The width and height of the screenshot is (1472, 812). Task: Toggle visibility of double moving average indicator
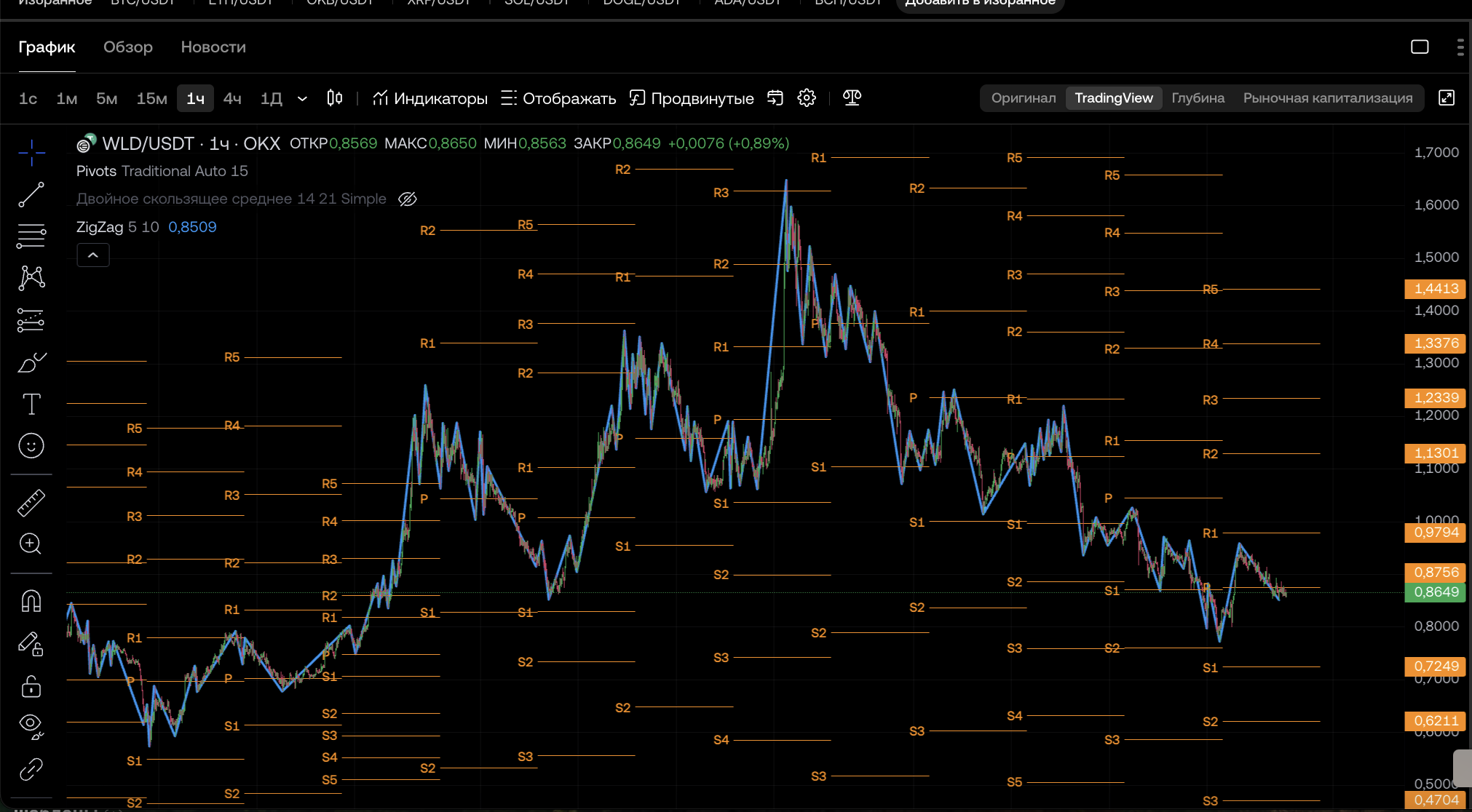pyautogui.click(x=408, y=199)
